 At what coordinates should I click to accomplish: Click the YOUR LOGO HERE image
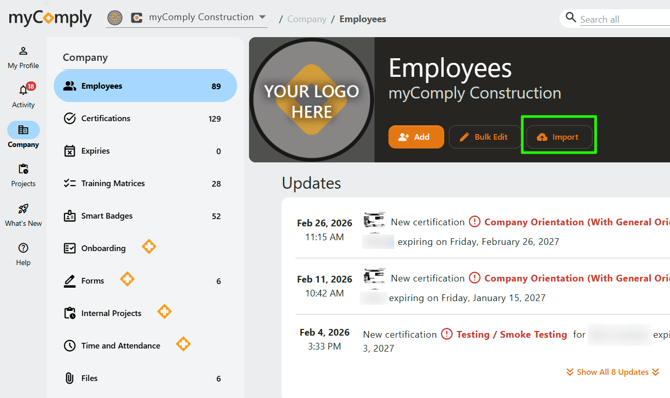311,100
